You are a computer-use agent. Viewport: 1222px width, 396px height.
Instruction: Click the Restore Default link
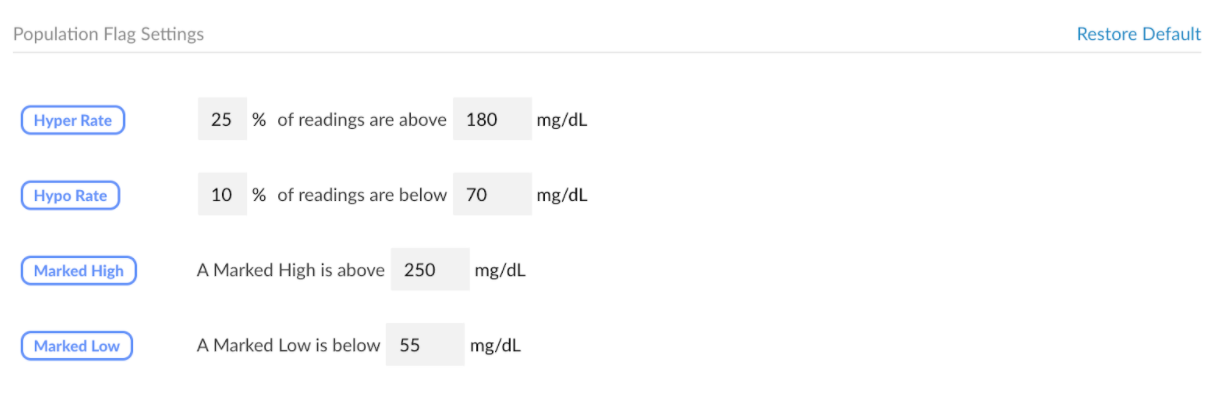point(1138,34)
